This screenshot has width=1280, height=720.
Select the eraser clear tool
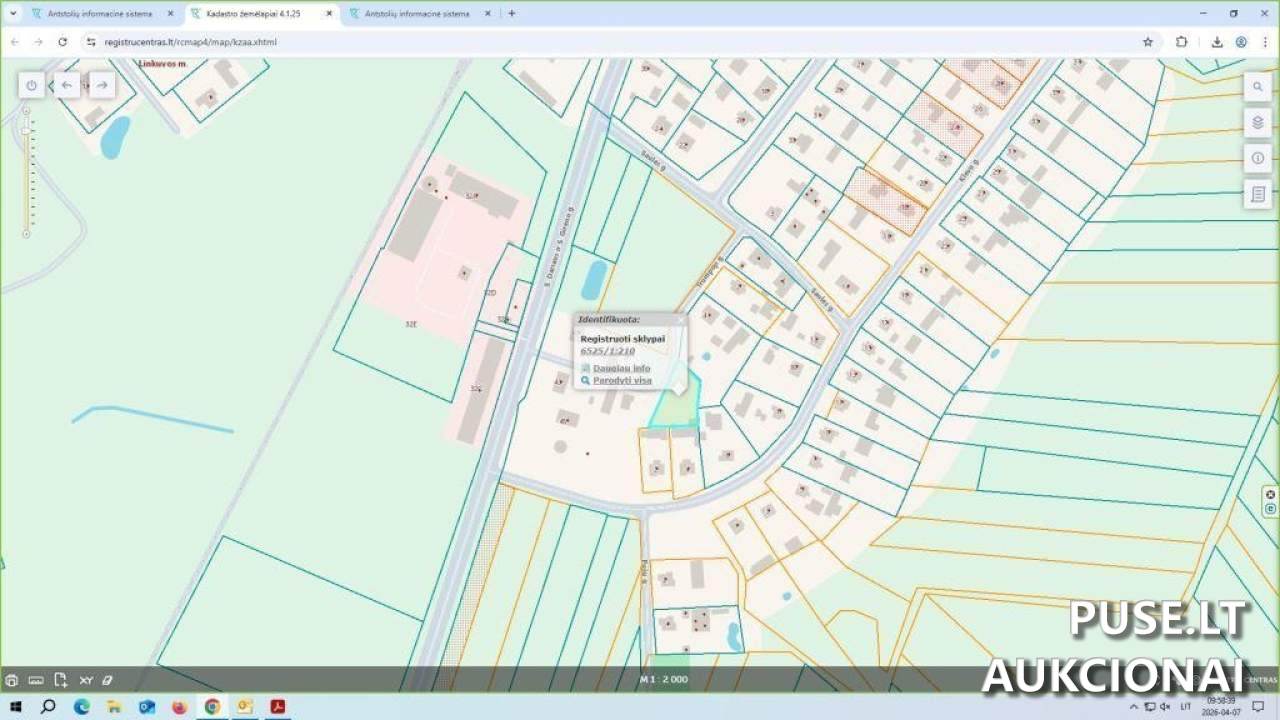108,680
